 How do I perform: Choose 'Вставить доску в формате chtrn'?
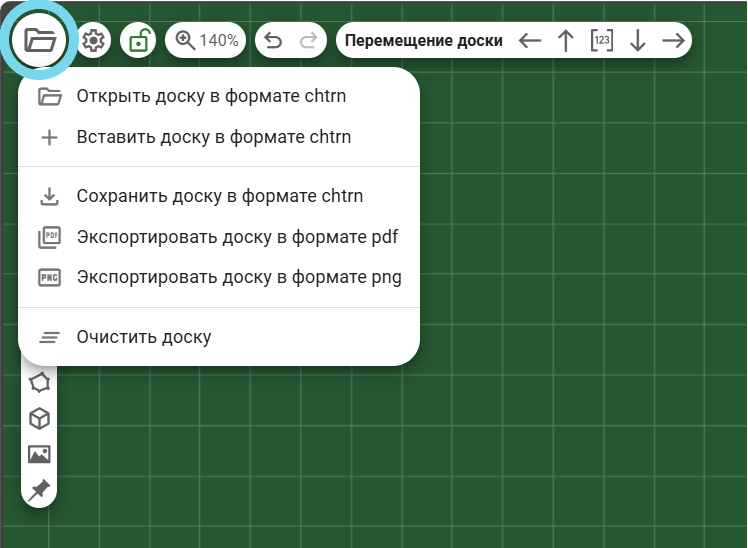[x=213, y=137]
